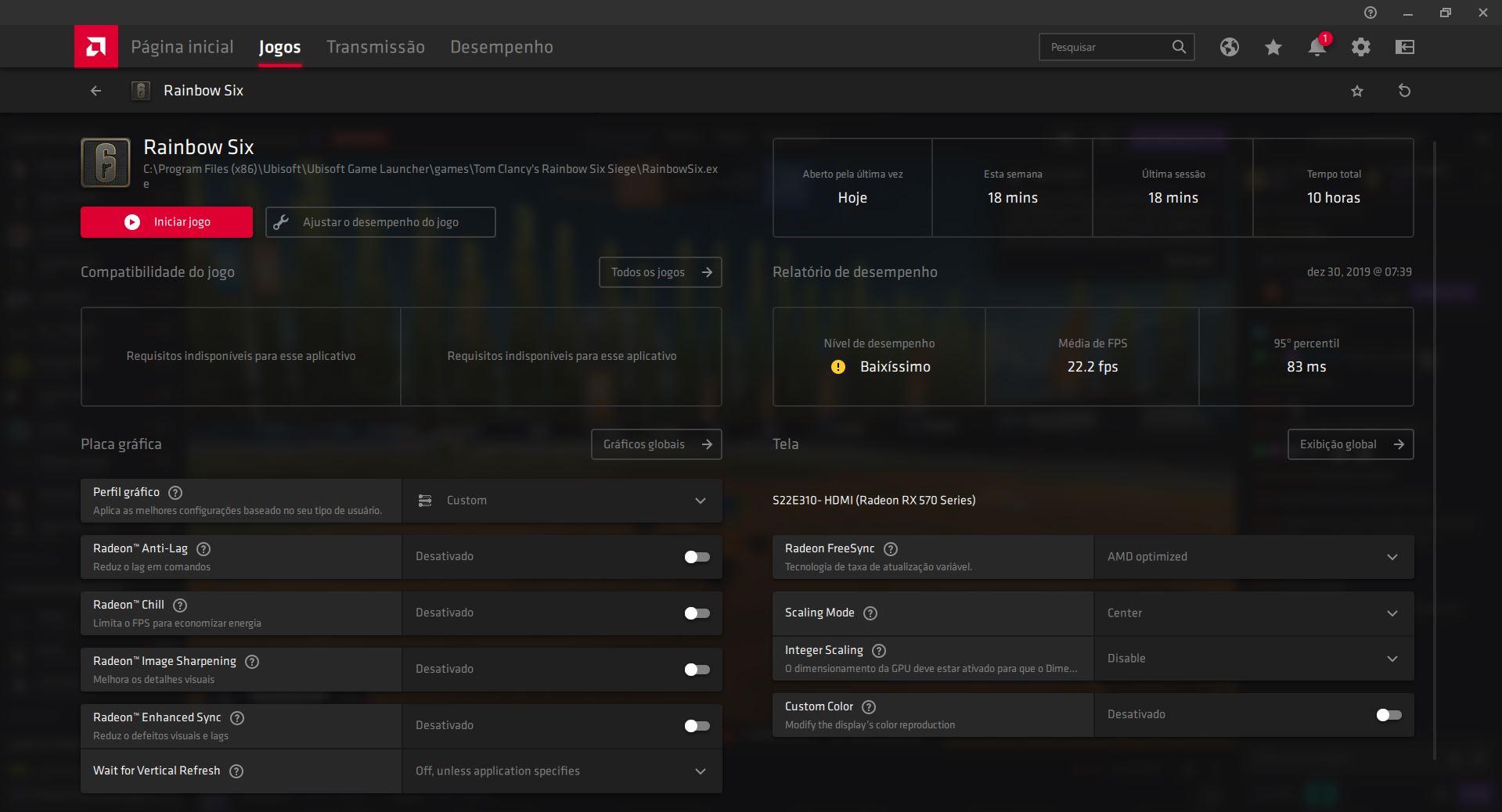
Task: Reset Rainbow Six profile with undo icon
Action: click(1404, 91)
